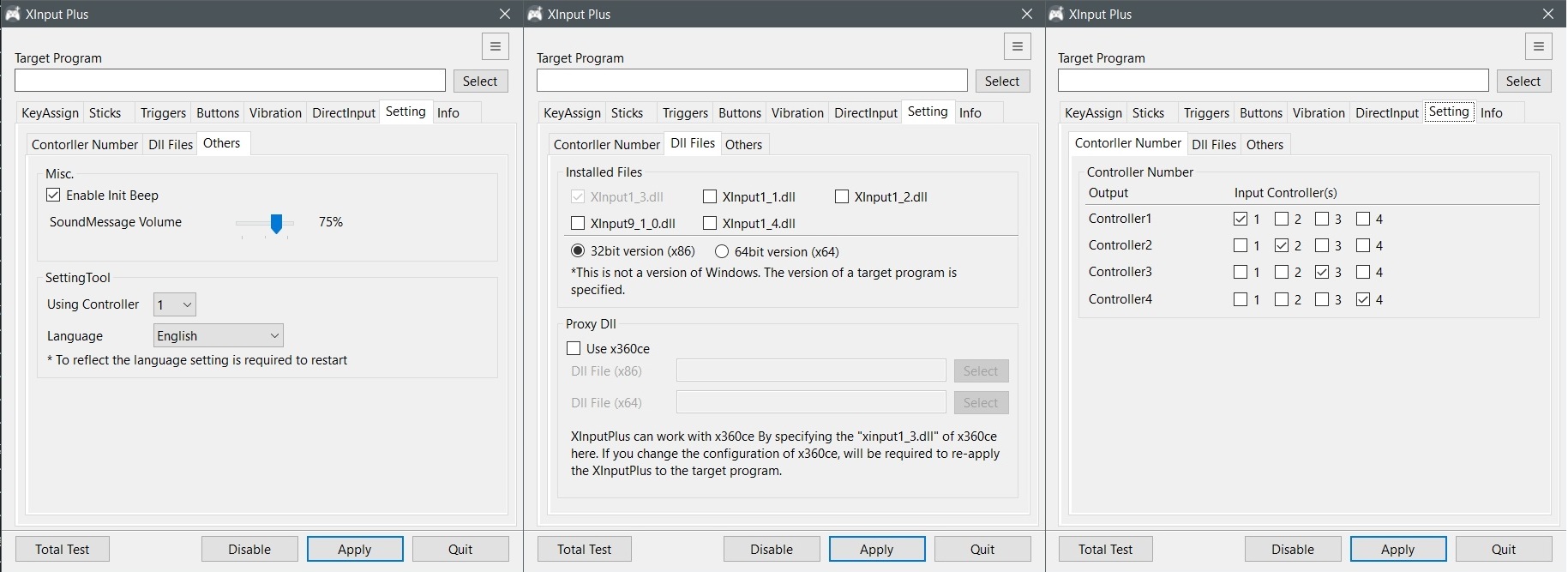Click gamepad title icon of window showing Proxy Dll
The width and height of the screenshot is (1568, 572).
click(x=535, y=14)
